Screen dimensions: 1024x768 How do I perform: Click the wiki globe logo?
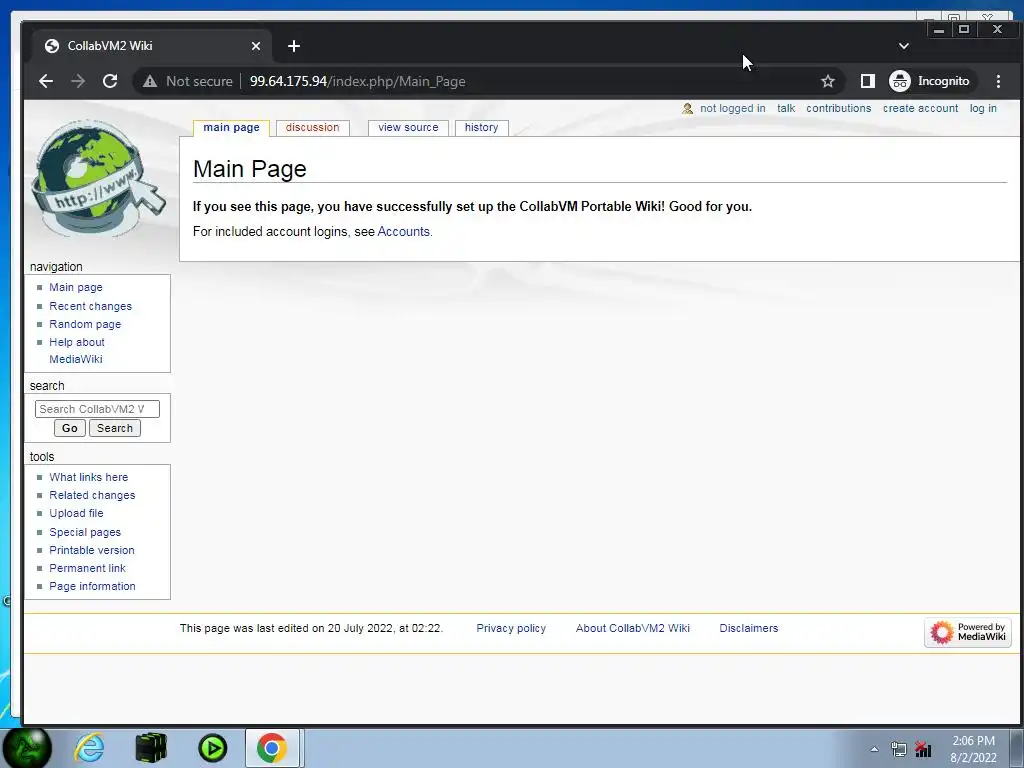click(97, 178)
